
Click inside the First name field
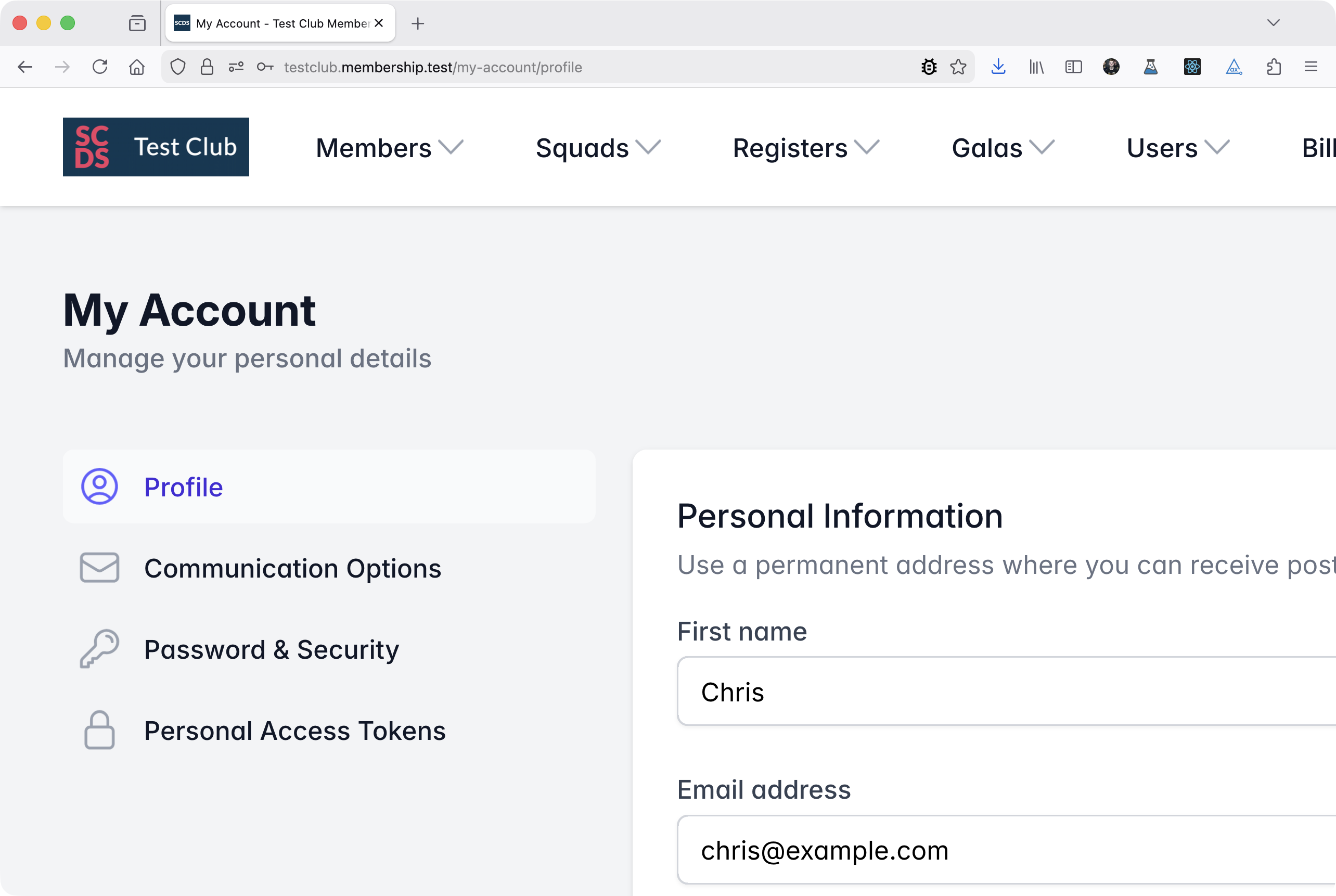pos(971,692)
